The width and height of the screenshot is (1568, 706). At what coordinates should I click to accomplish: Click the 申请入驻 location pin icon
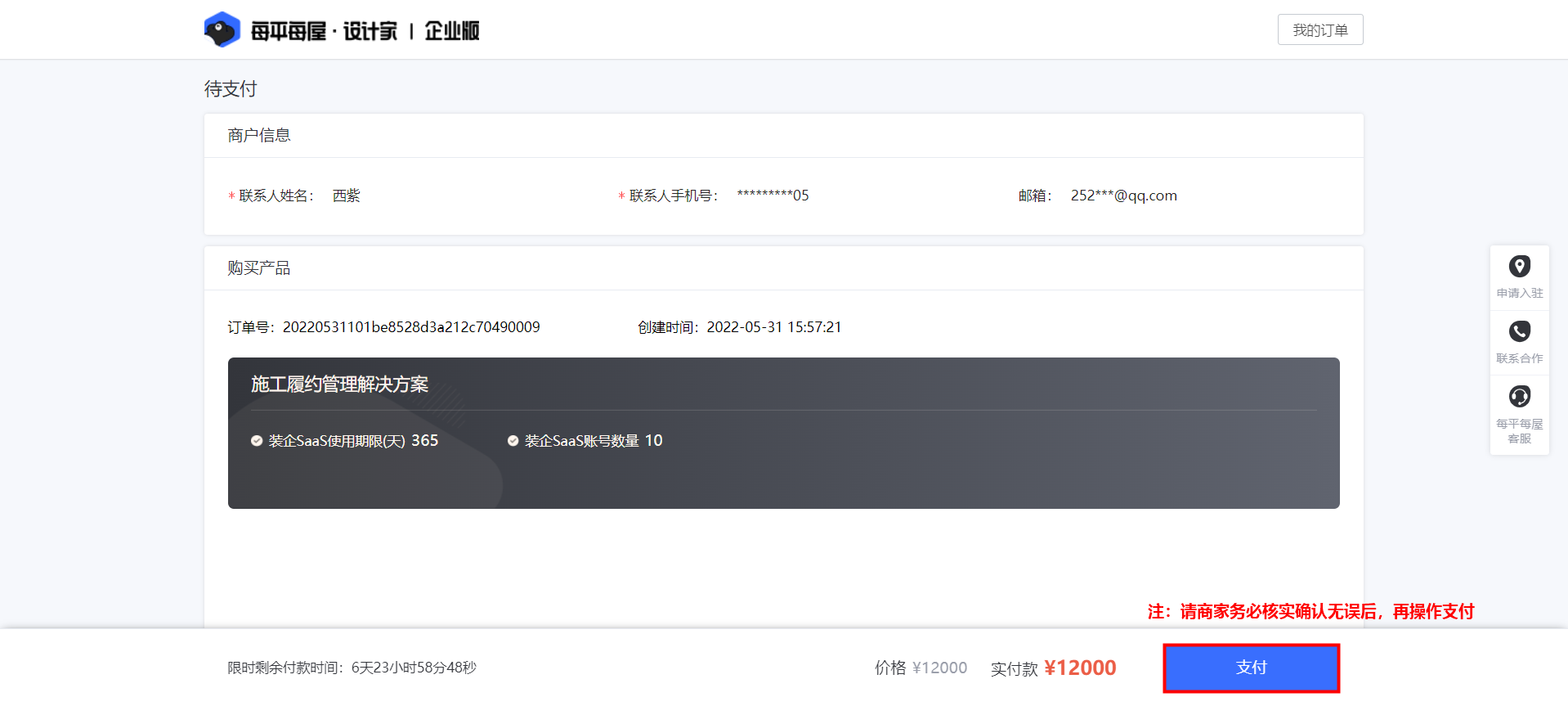1519,267
